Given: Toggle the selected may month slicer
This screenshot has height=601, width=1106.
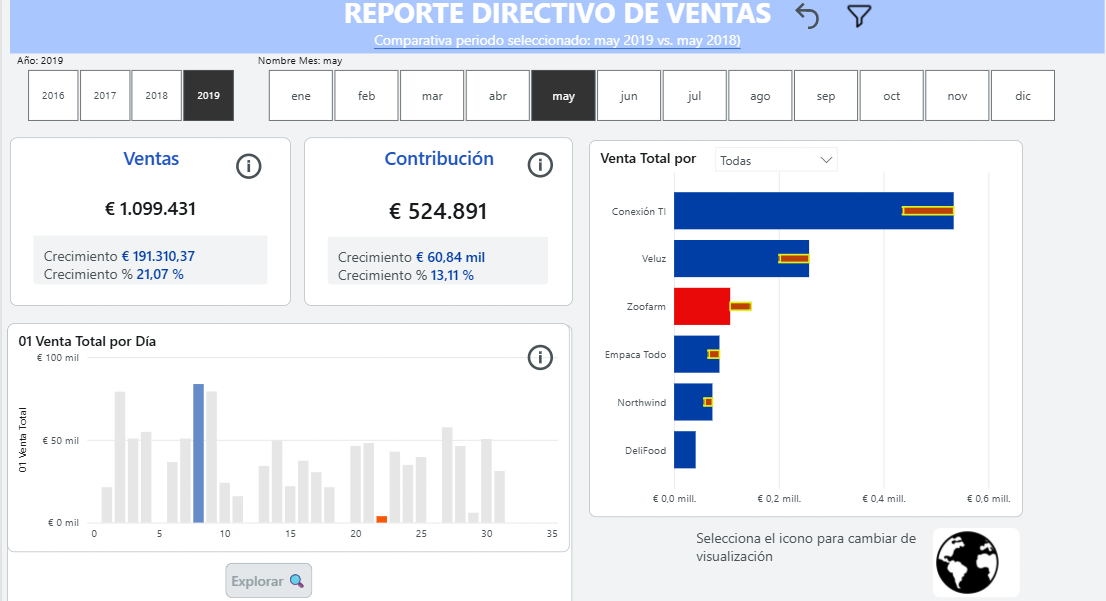Looking at the screenshot, I should click(564, 95).
